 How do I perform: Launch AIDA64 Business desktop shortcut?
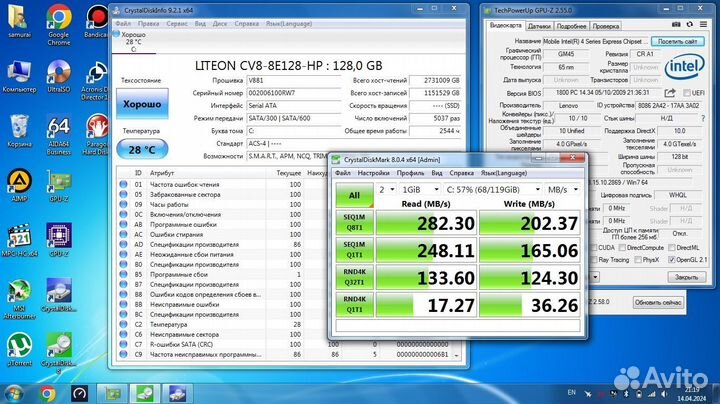tap(59, 135)
